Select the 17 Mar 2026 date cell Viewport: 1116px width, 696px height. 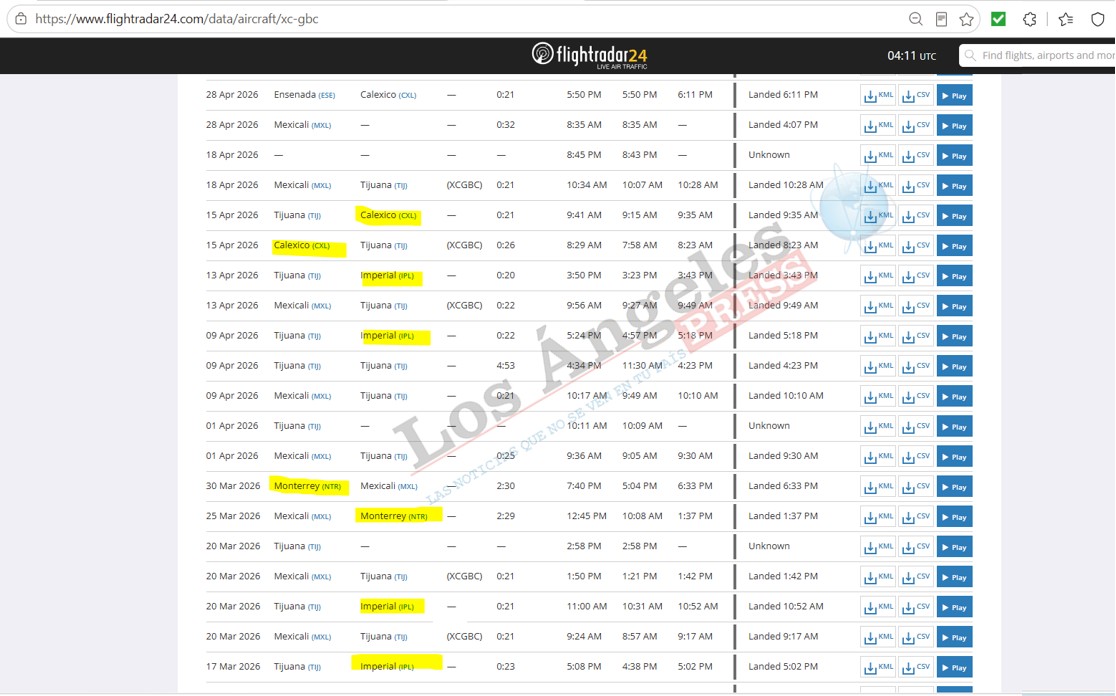(x=233, y=667)
